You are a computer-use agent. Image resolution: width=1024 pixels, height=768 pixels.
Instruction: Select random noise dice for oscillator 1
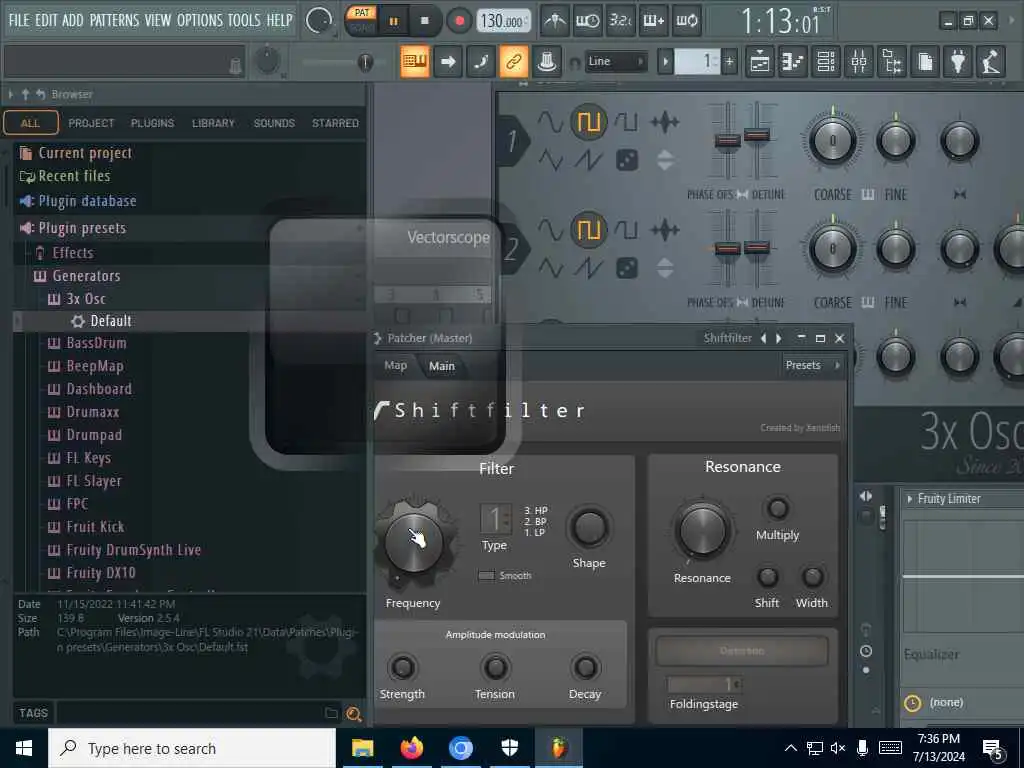click(627, 160)
